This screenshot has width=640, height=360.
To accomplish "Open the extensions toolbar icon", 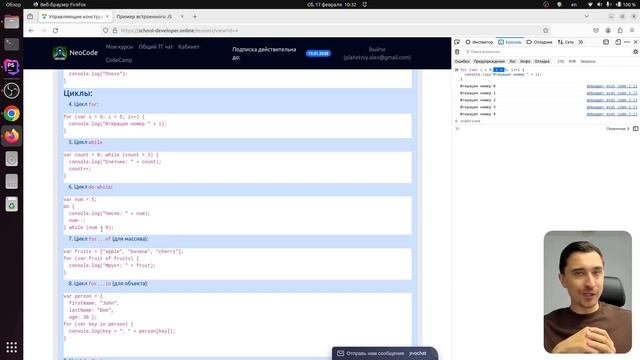I will click(620, 31).
